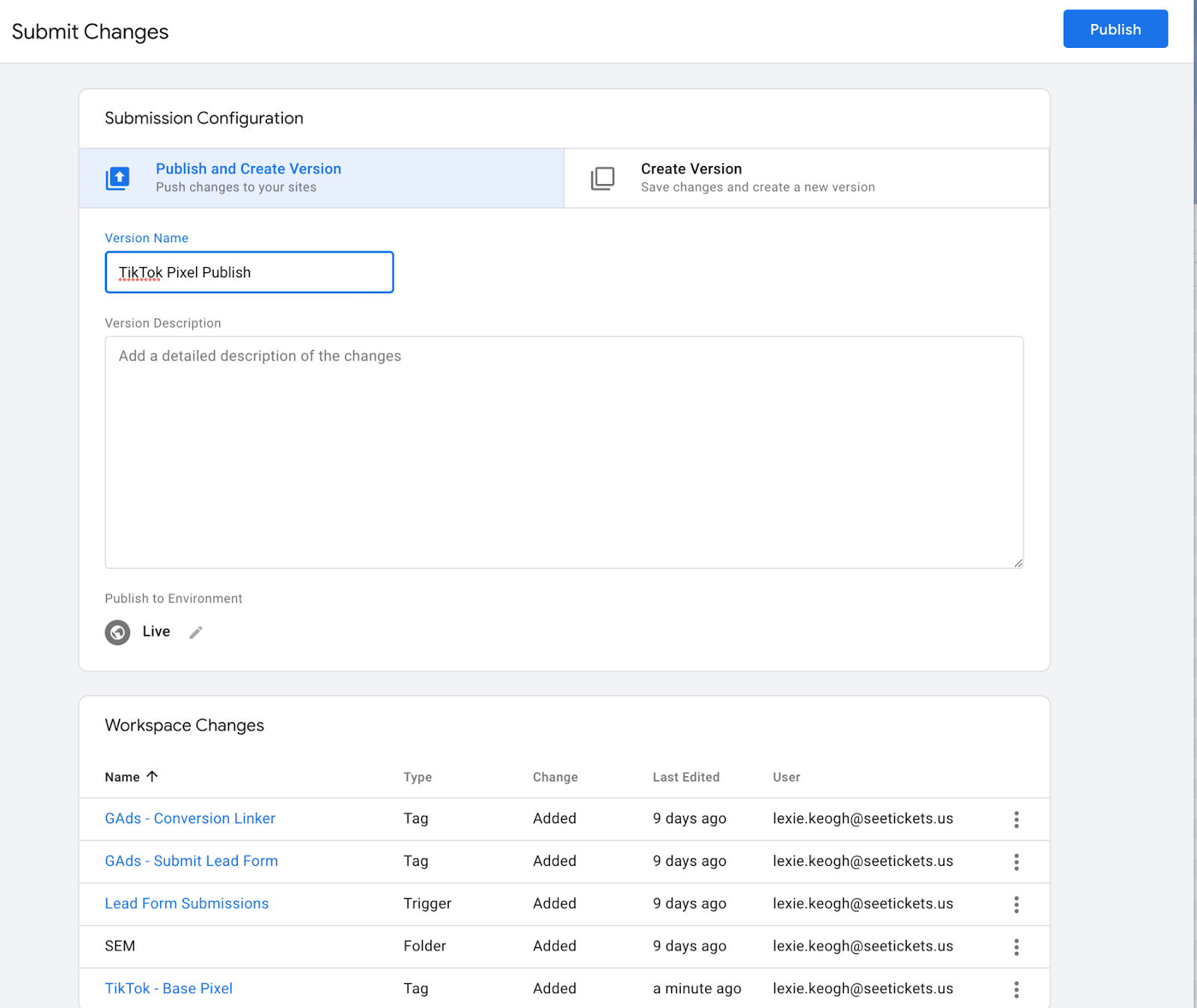Click the Version Description resize handle
The height and width of the screenshot is (1008, 1197).
pyautogui.click(x=1018, y=563)
